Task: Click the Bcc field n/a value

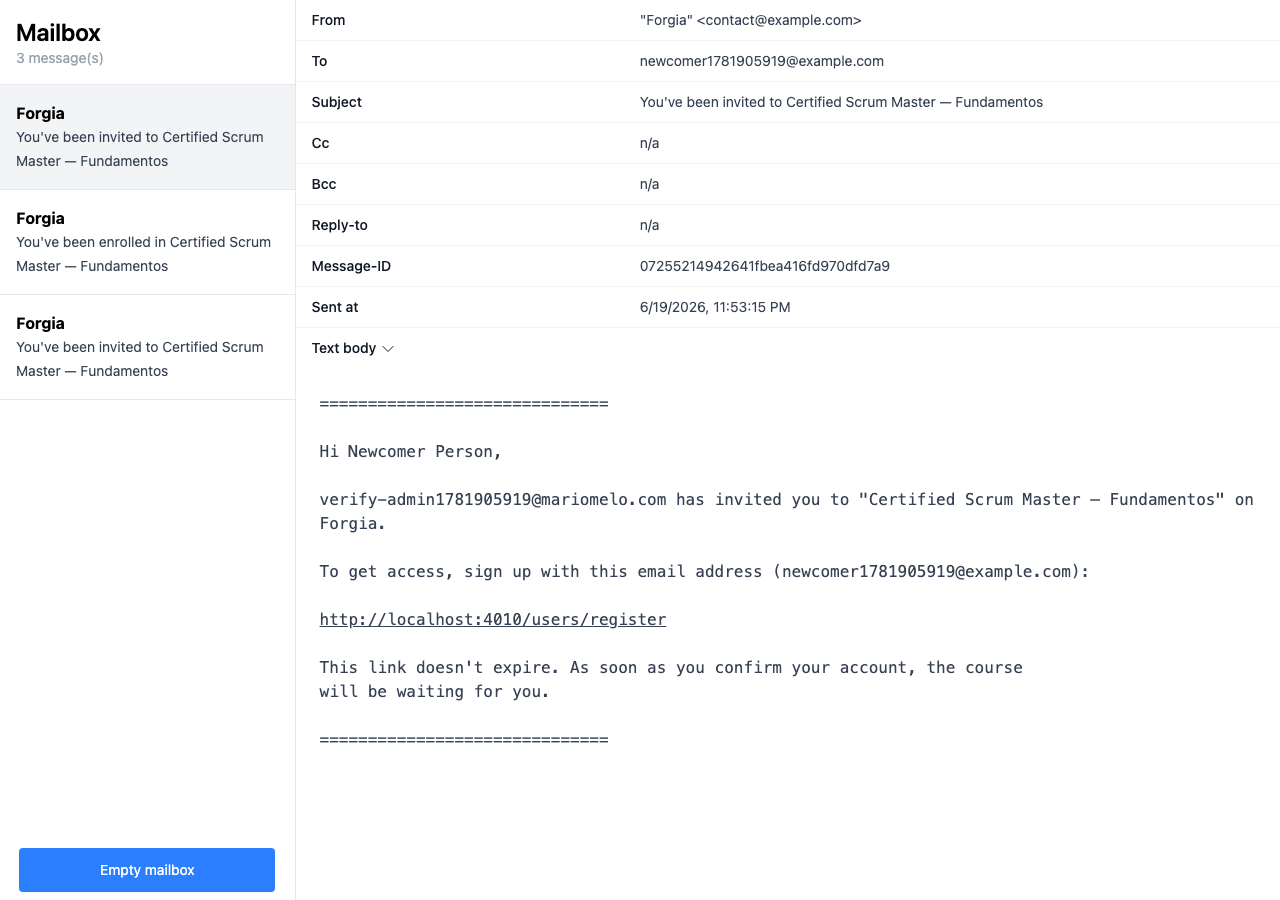Action: point(650,184)
